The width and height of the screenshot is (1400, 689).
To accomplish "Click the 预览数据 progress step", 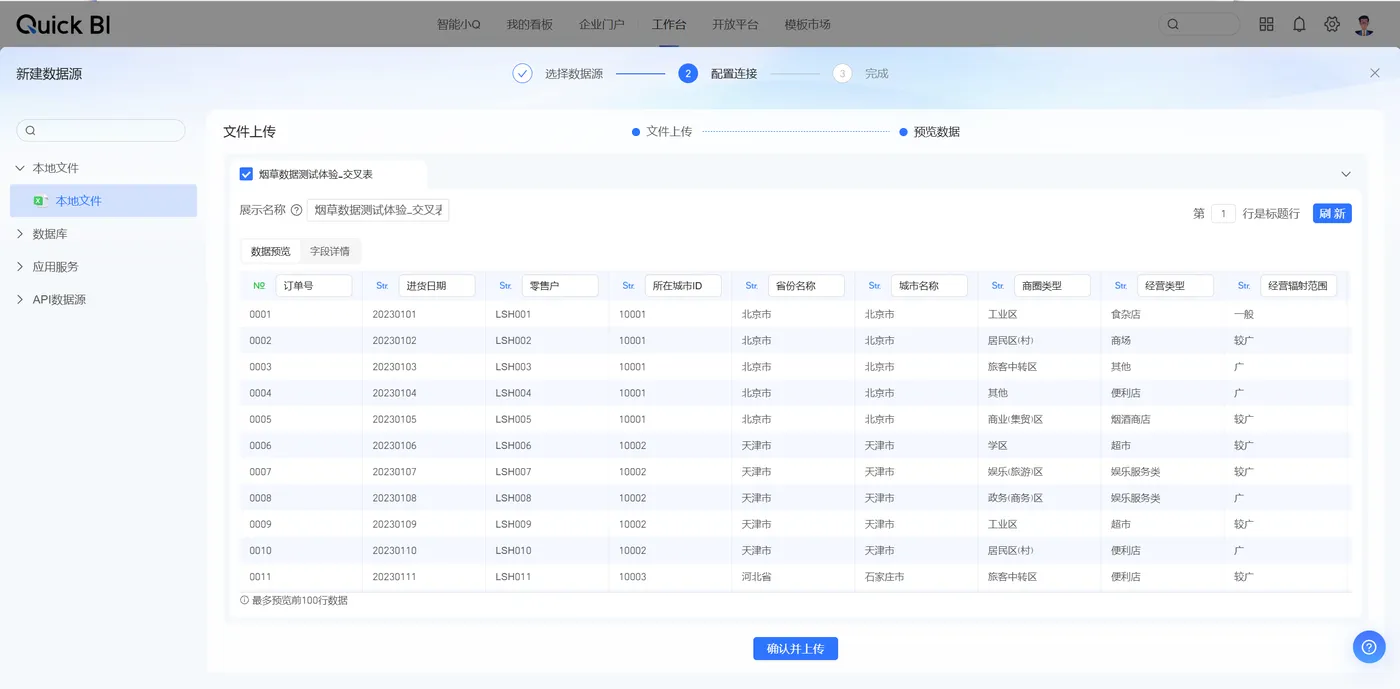I will pos(930,131).
